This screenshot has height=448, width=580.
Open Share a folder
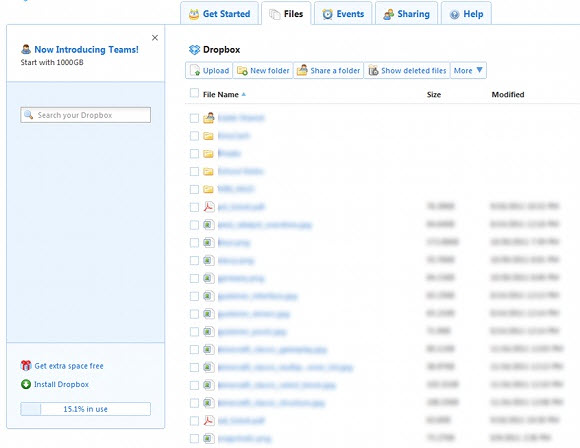[328, 70]
